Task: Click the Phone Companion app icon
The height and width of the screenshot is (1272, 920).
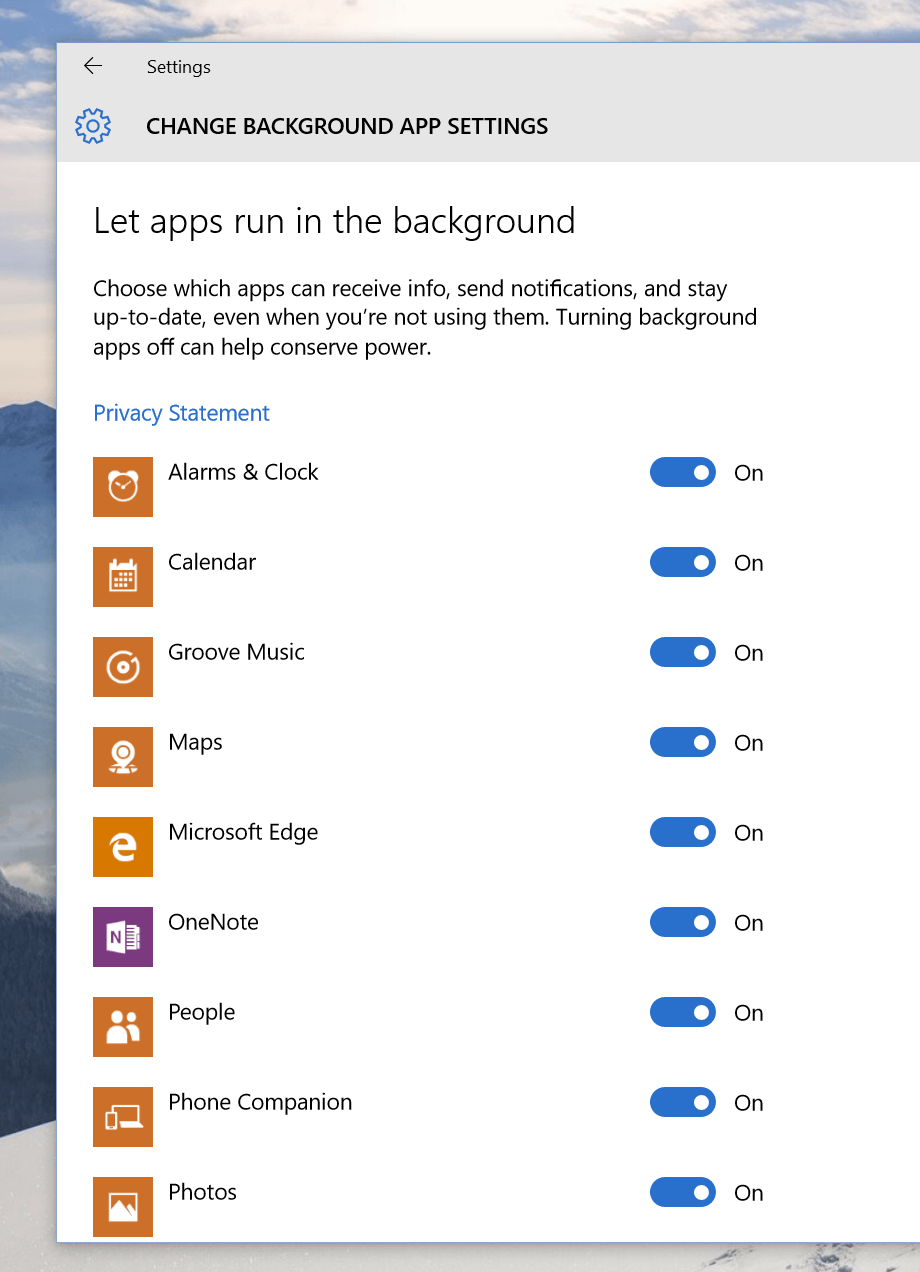Action: (x=123, y=1117)
